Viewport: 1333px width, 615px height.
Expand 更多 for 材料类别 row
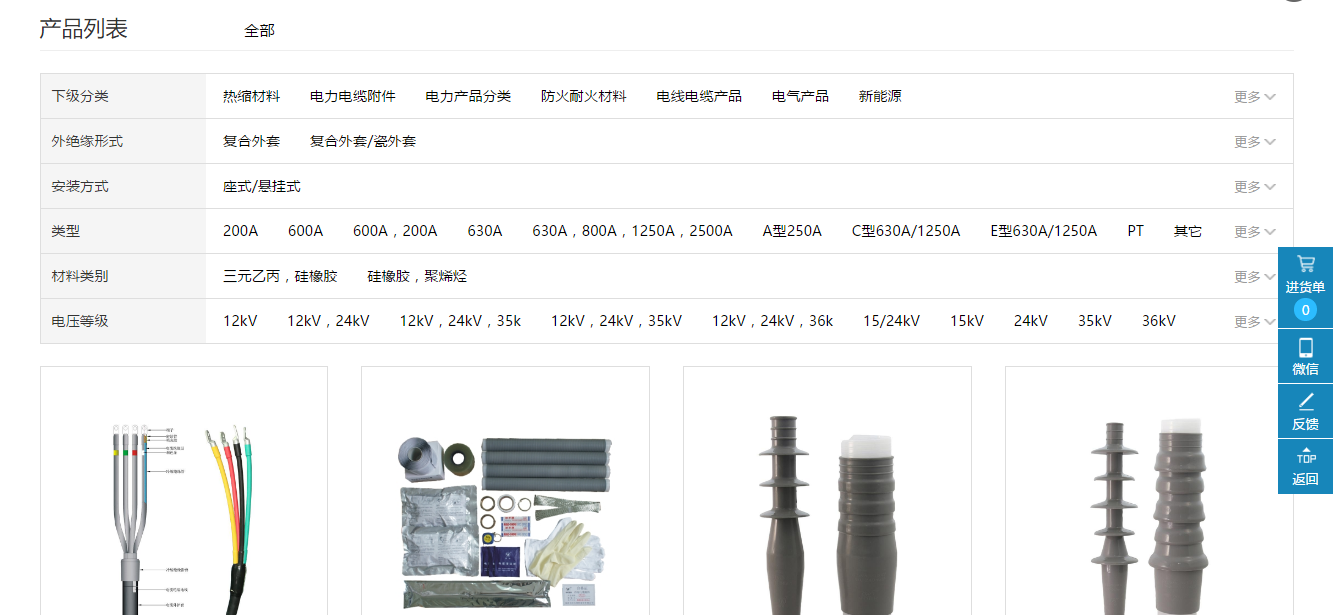(x=1253, y=276)
